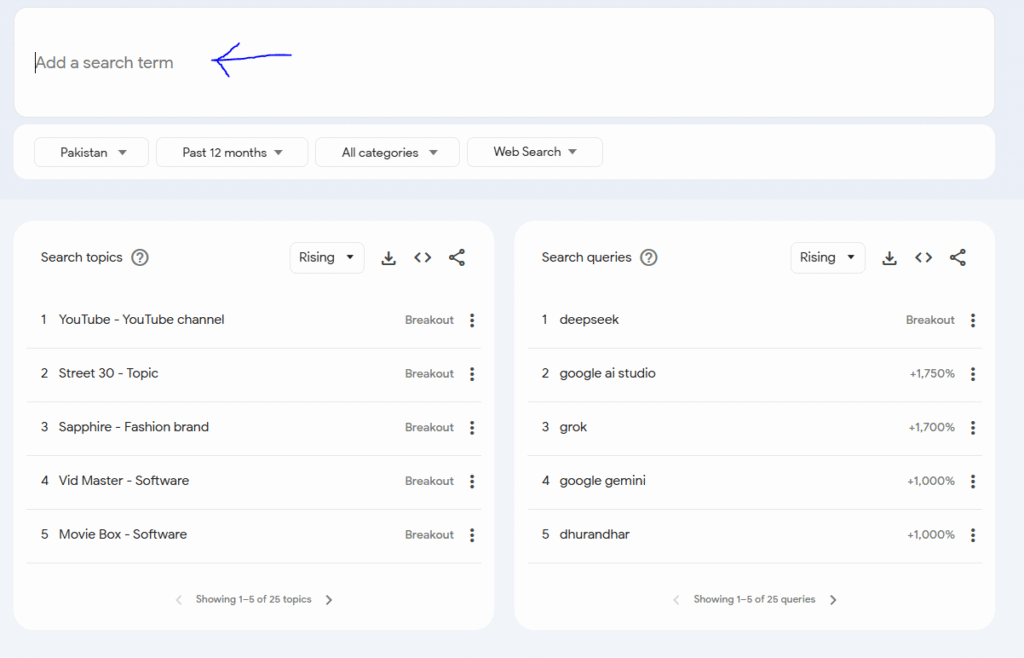Viewport: 1024px width, 658px height.
Task: Download the Search queries data as CSV
Action: (889, 258)
